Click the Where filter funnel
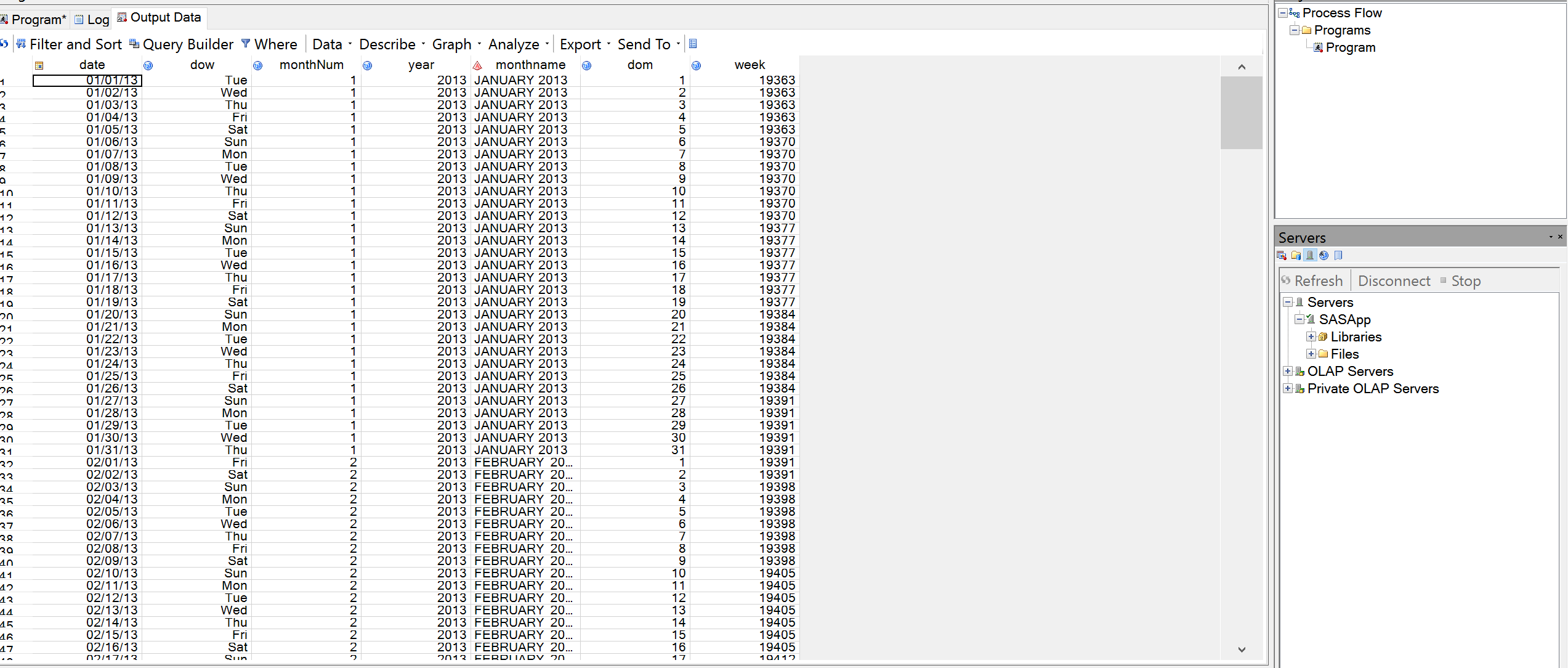Image resolution: width=1568 pixels, height=668 pixels. tap(246, 44)
